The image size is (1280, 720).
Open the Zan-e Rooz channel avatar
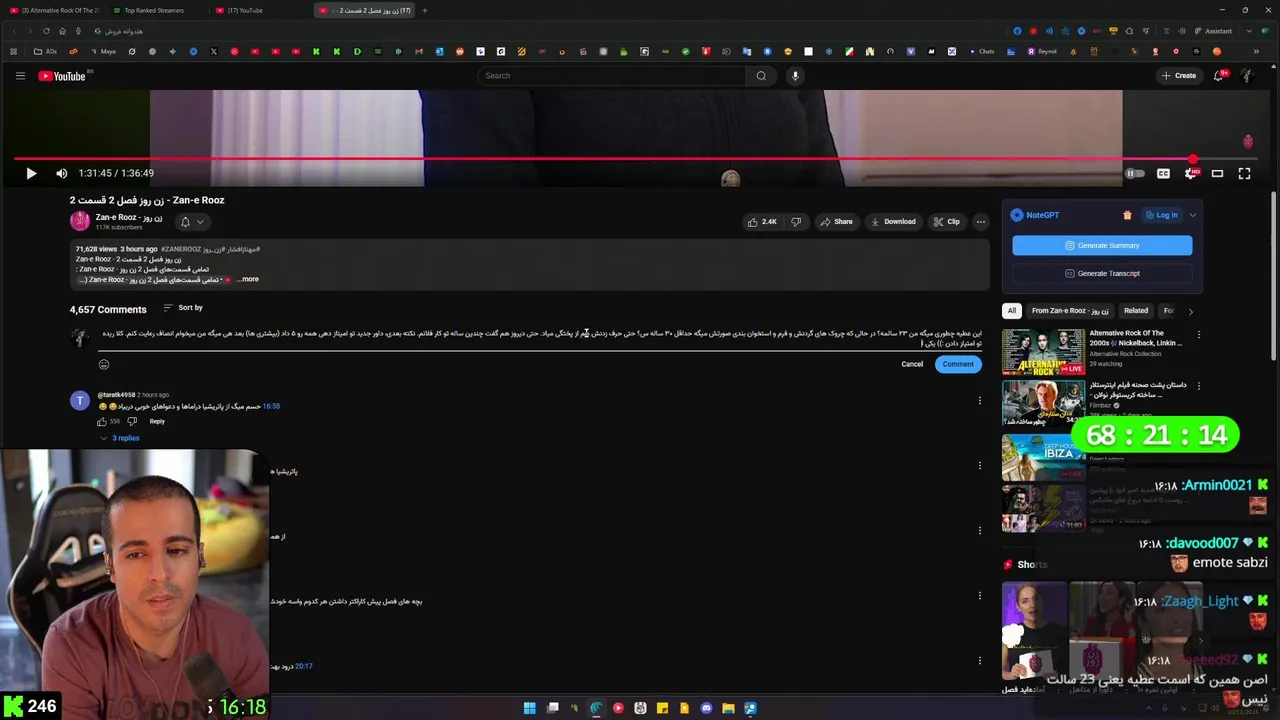click(x=80, y=221)
